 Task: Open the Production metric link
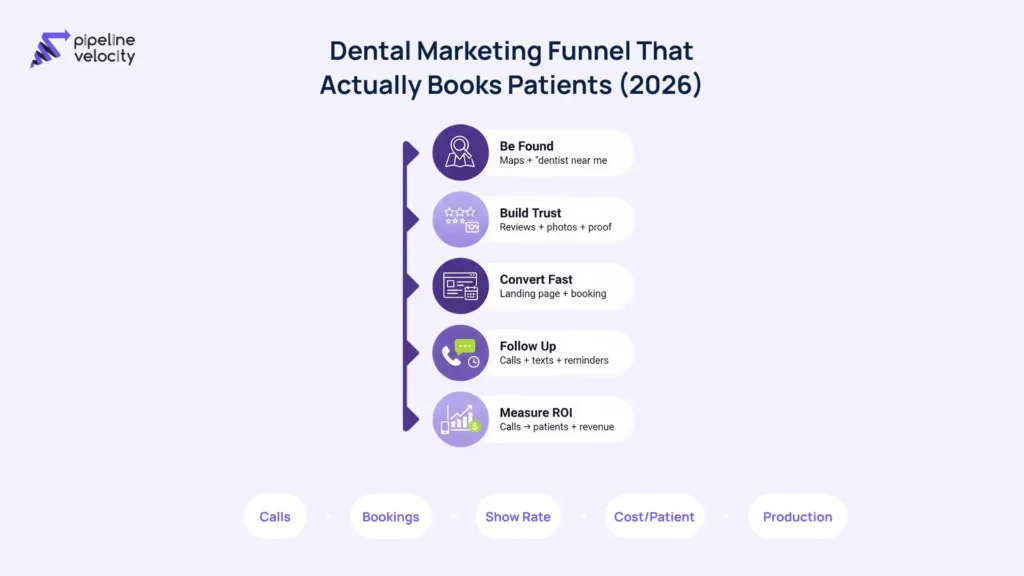[797, 516]
